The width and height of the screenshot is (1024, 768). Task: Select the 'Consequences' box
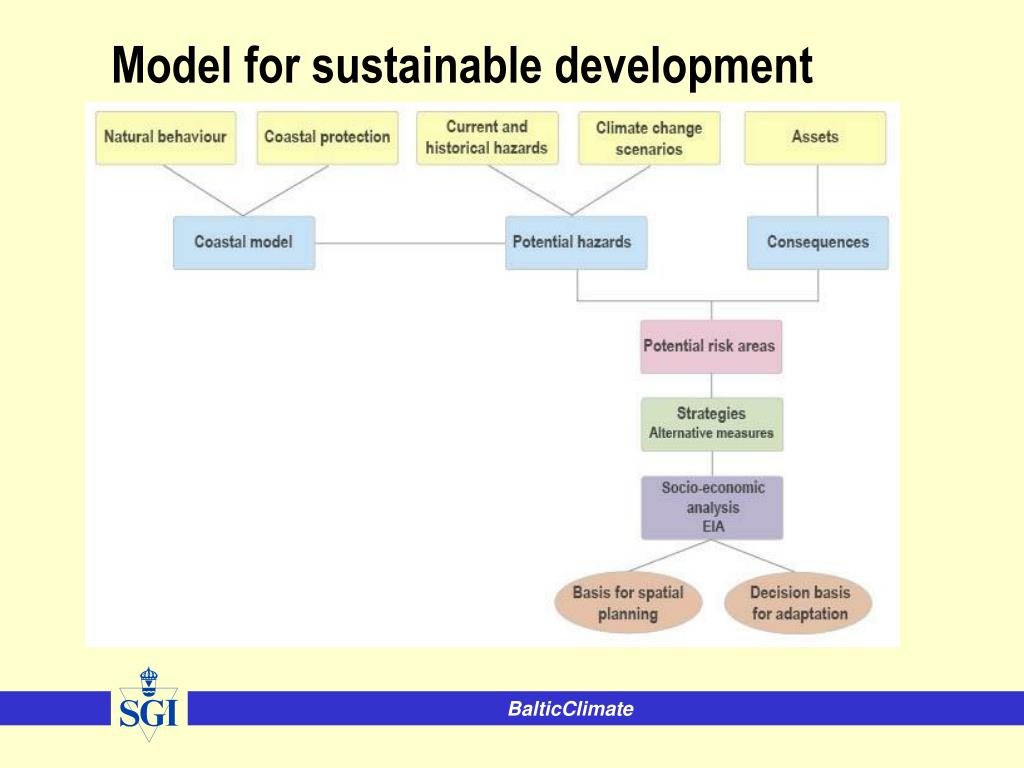click(x=818, y=243)
